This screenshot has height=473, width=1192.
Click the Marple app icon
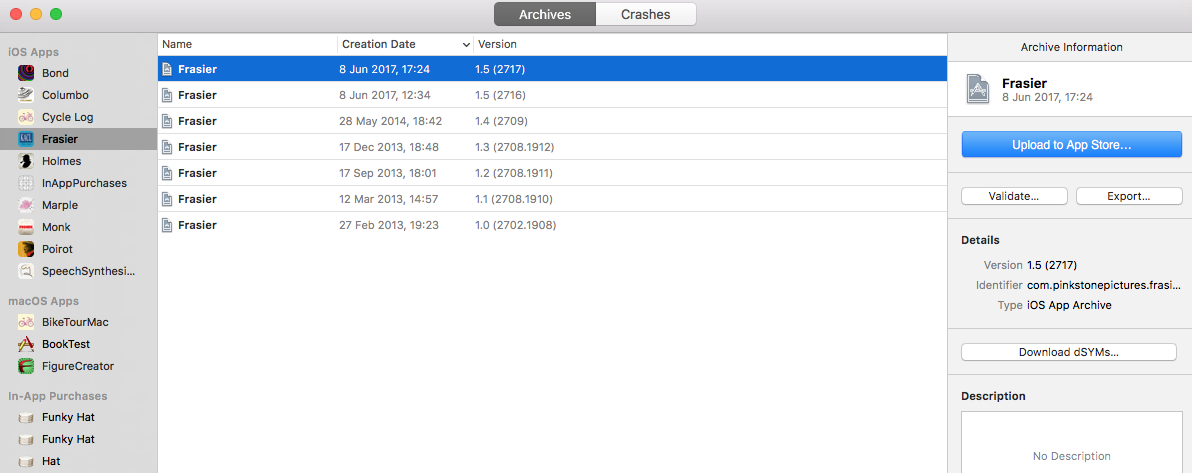point(26,205)
